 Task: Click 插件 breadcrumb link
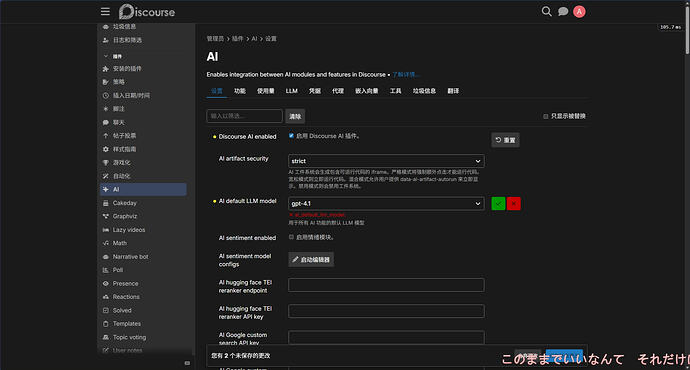point(237,39)
